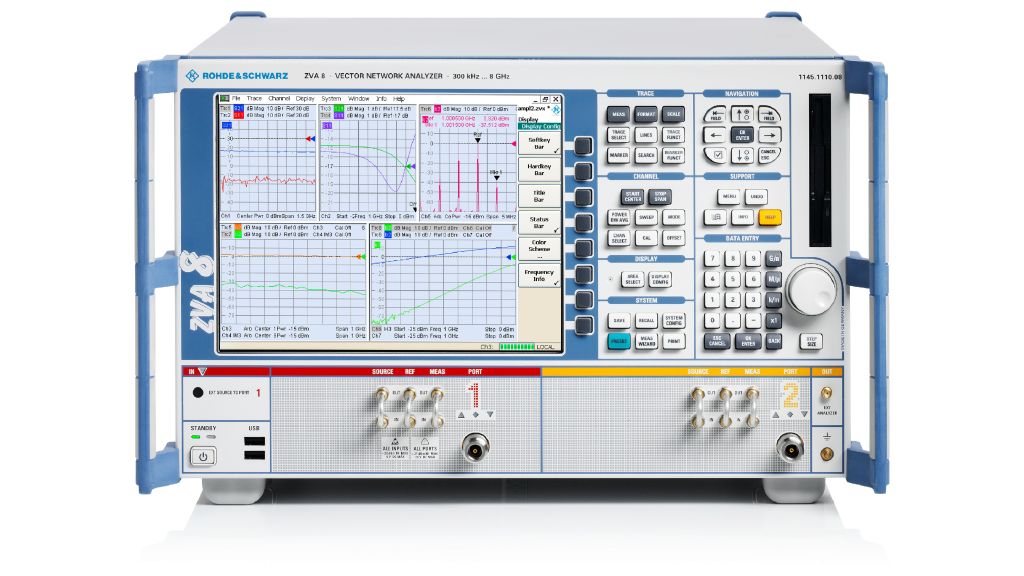
Task: Open the System menu
Action: [331, 99]
